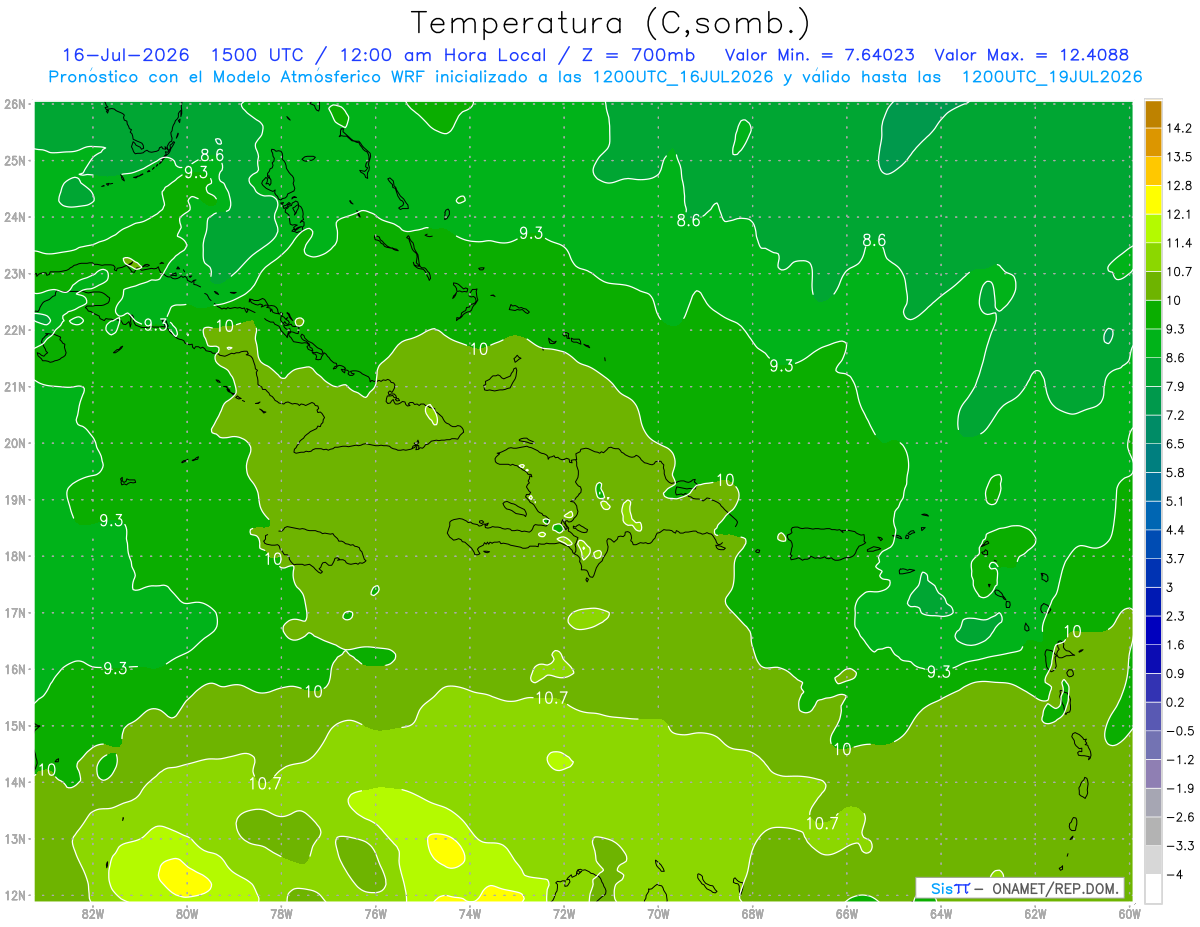The height and width of the screenshot is (927, 1200).
Task: Select the '16-Jul-2026' date text
Action: [x=127, y=55]
